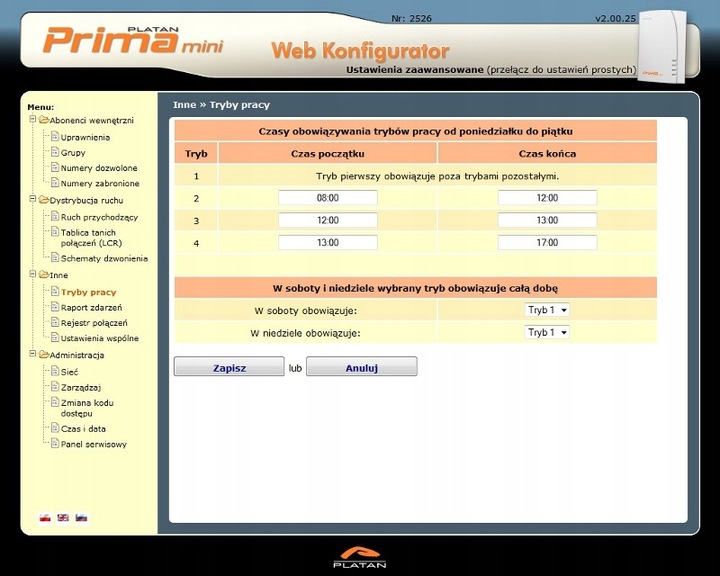Click the page icon beside Panel serwisowy

(x=55, y=443)
